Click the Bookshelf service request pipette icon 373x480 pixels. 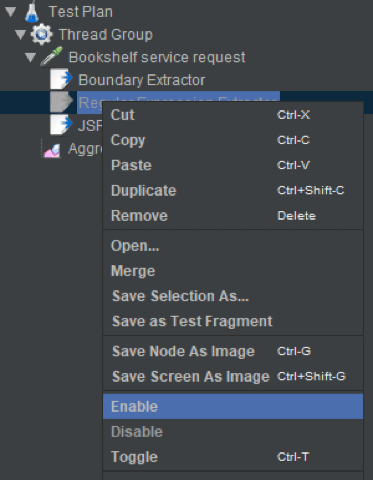pos(51,56)
